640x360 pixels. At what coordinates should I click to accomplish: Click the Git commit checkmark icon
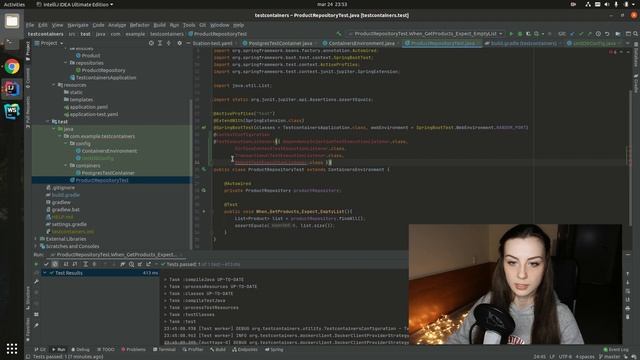[x=581, y=34]
